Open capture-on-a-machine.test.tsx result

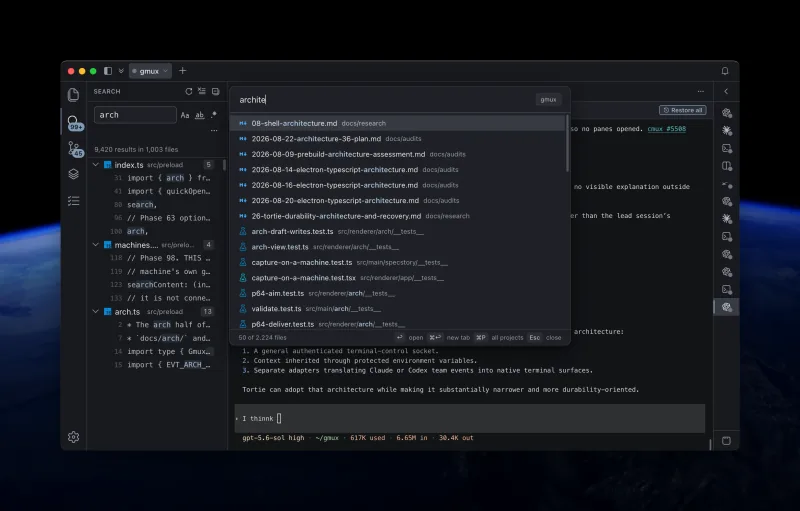398,278
